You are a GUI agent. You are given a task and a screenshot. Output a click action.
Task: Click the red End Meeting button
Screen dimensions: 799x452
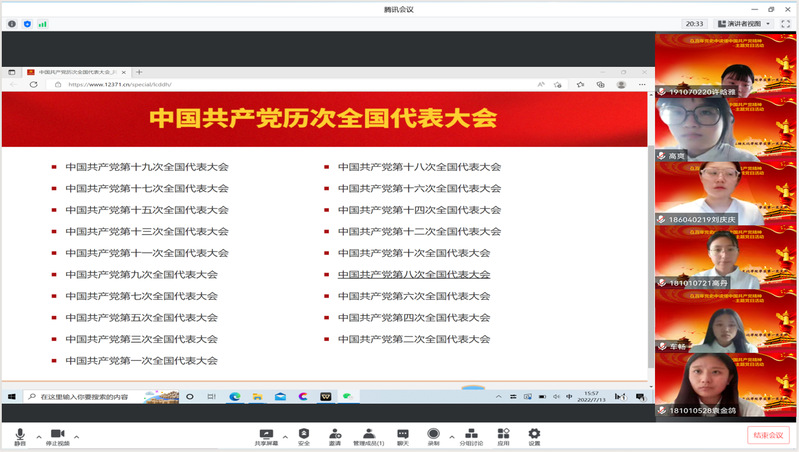click(x=767, y=435)
